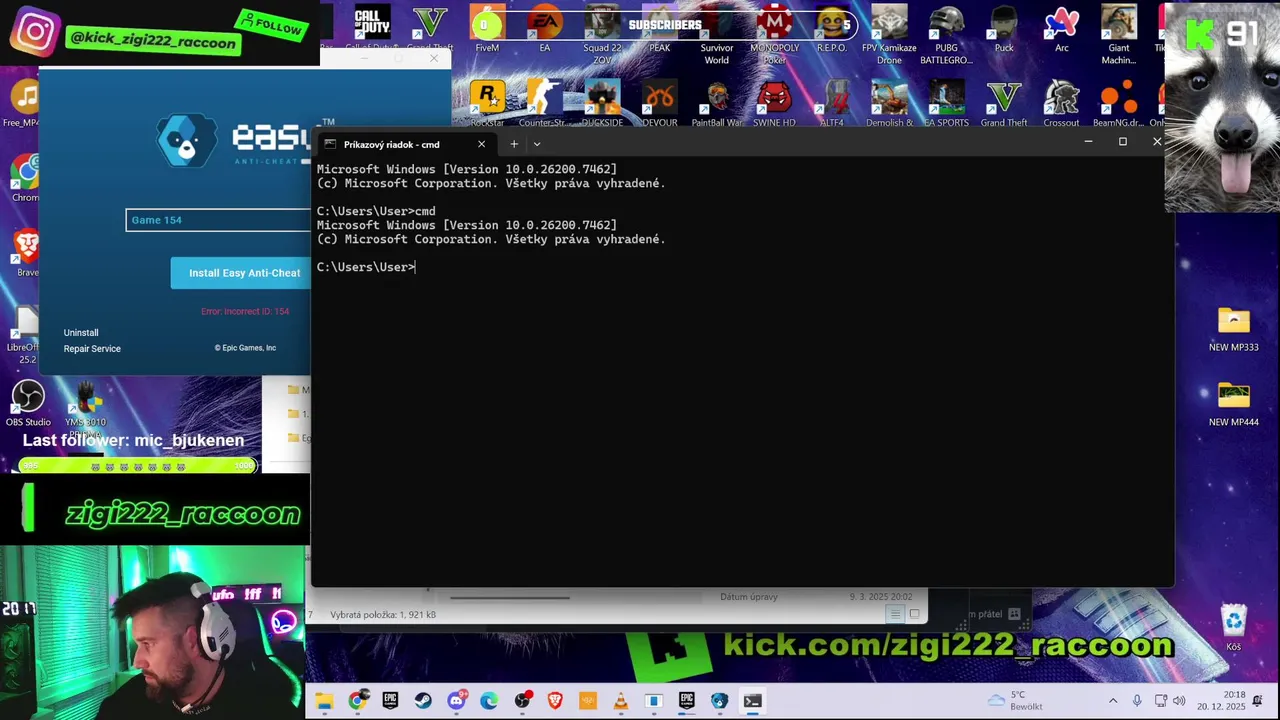This screenshot has height=720, width=1280.
Task: Select the SWINE HD desktop icon
Action: pyautogui.click(x=775, y=103)
